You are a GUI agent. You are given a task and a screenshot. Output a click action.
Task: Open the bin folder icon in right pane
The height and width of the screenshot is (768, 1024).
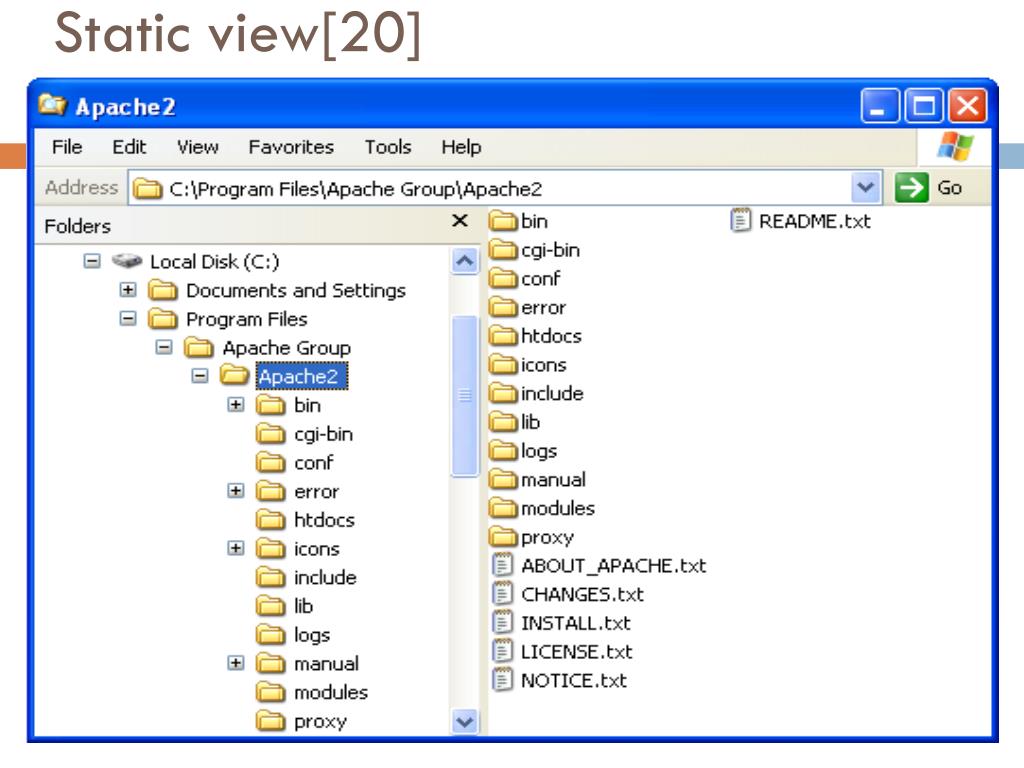click(x=504, y=221)
